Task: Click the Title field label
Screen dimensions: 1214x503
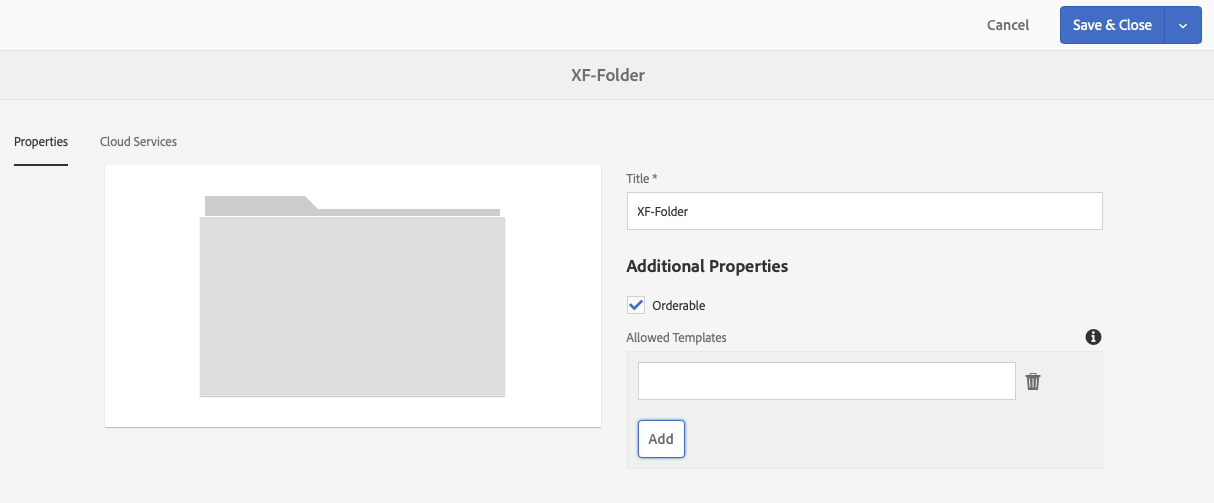Action: pos(641,178)
